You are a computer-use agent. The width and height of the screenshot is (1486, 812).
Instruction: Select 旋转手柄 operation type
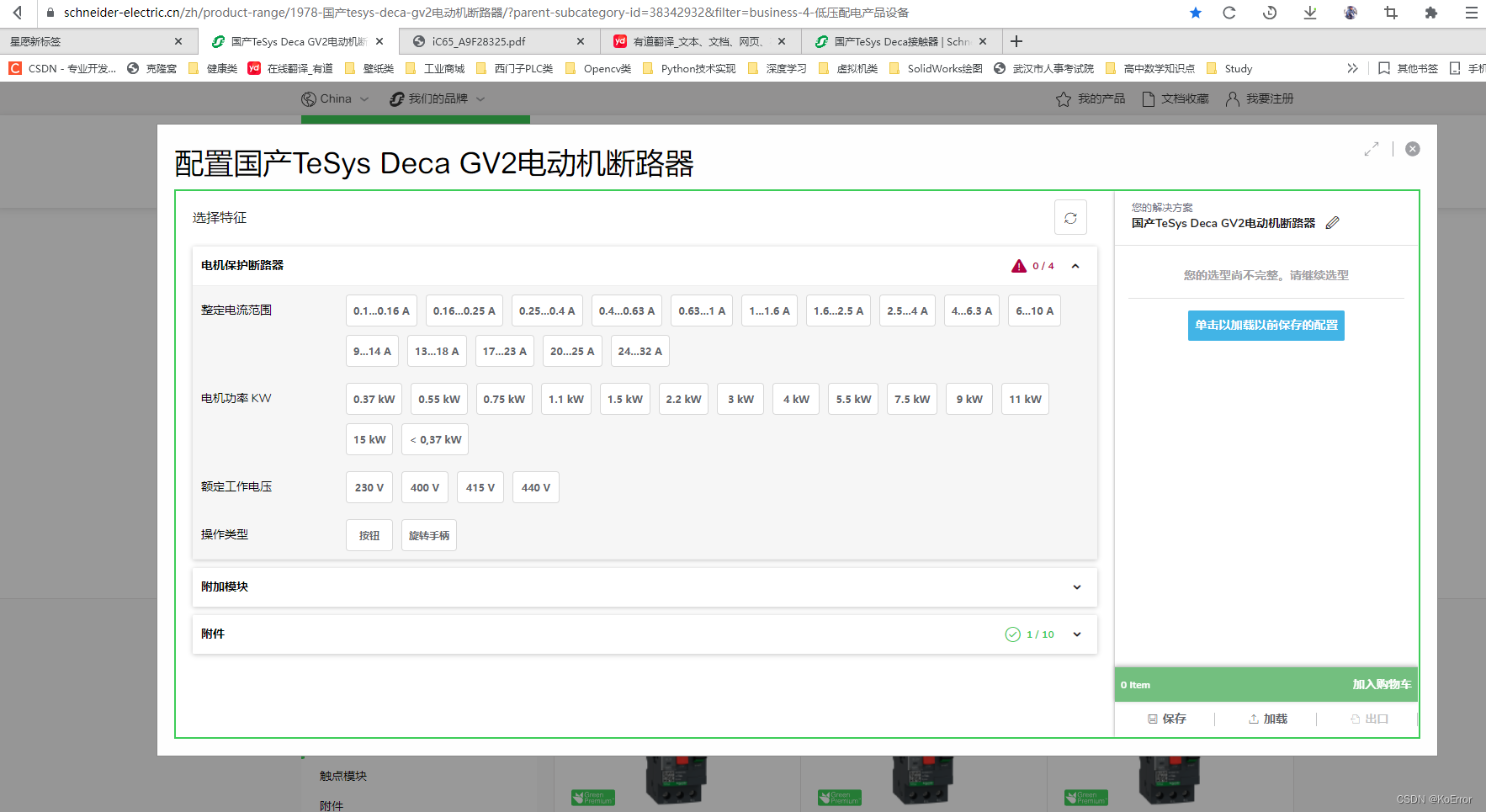(x=429, y=535)
